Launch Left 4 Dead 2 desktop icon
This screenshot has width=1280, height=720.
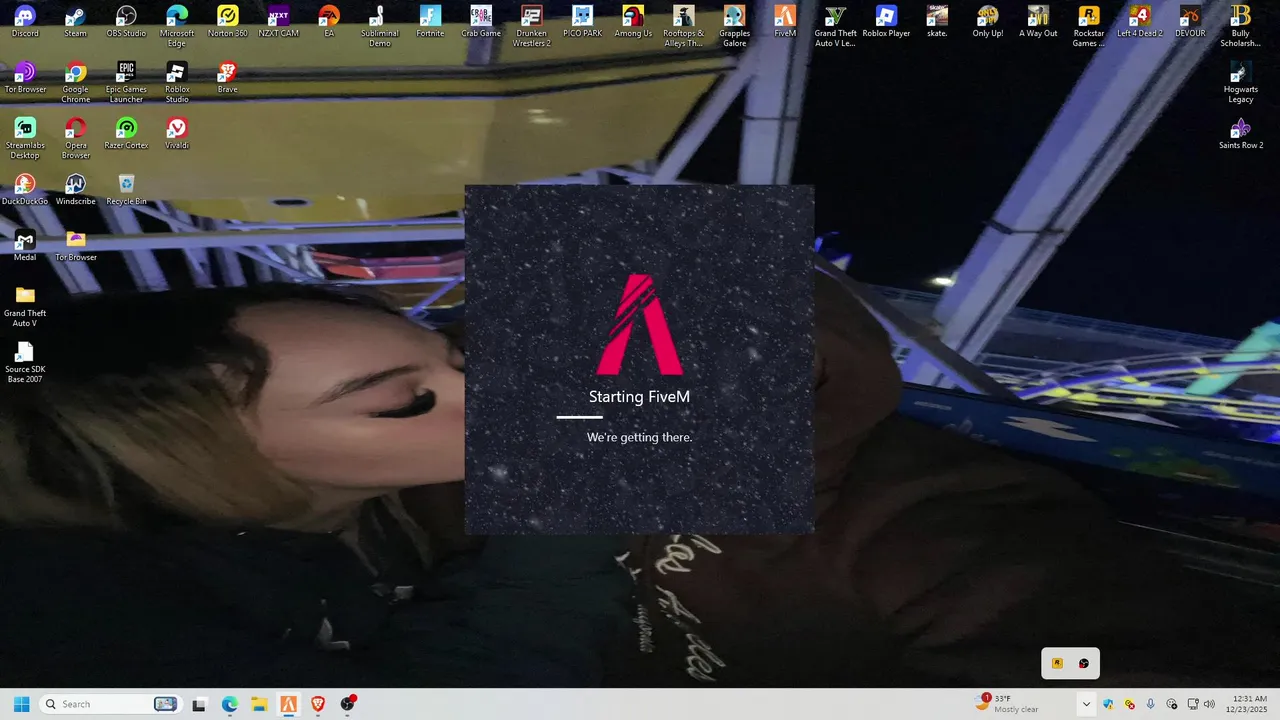1140,22
